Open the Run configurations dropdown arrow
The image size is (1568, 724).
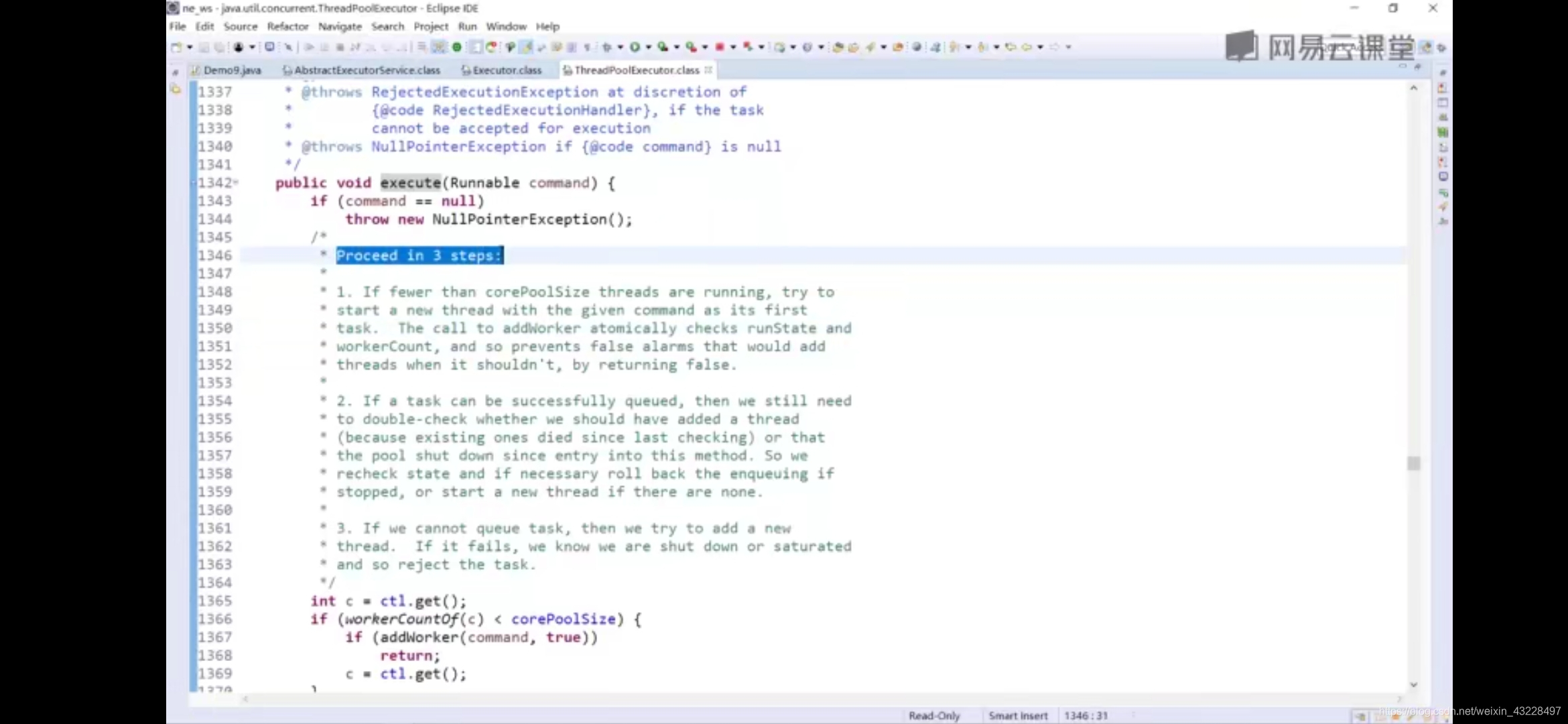coord(648,47)
